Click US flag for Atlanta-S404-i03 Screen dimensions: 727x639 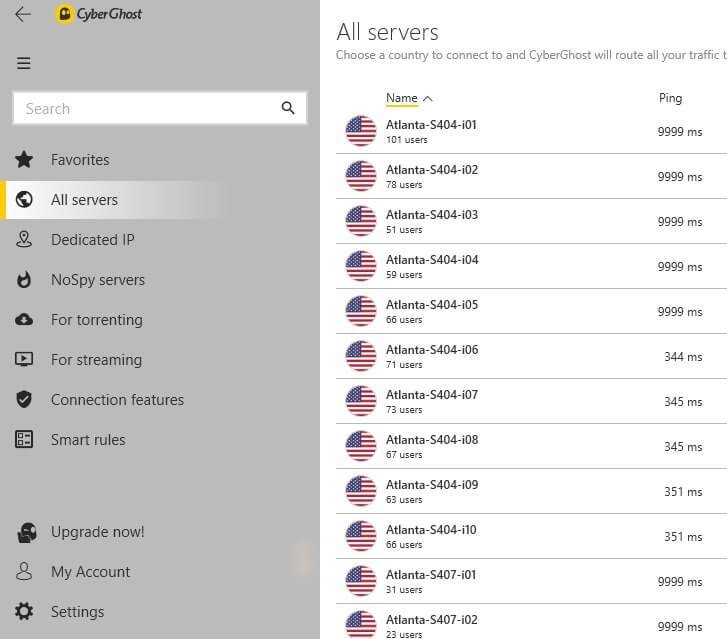pyautogui.click(x=361, y=221)
